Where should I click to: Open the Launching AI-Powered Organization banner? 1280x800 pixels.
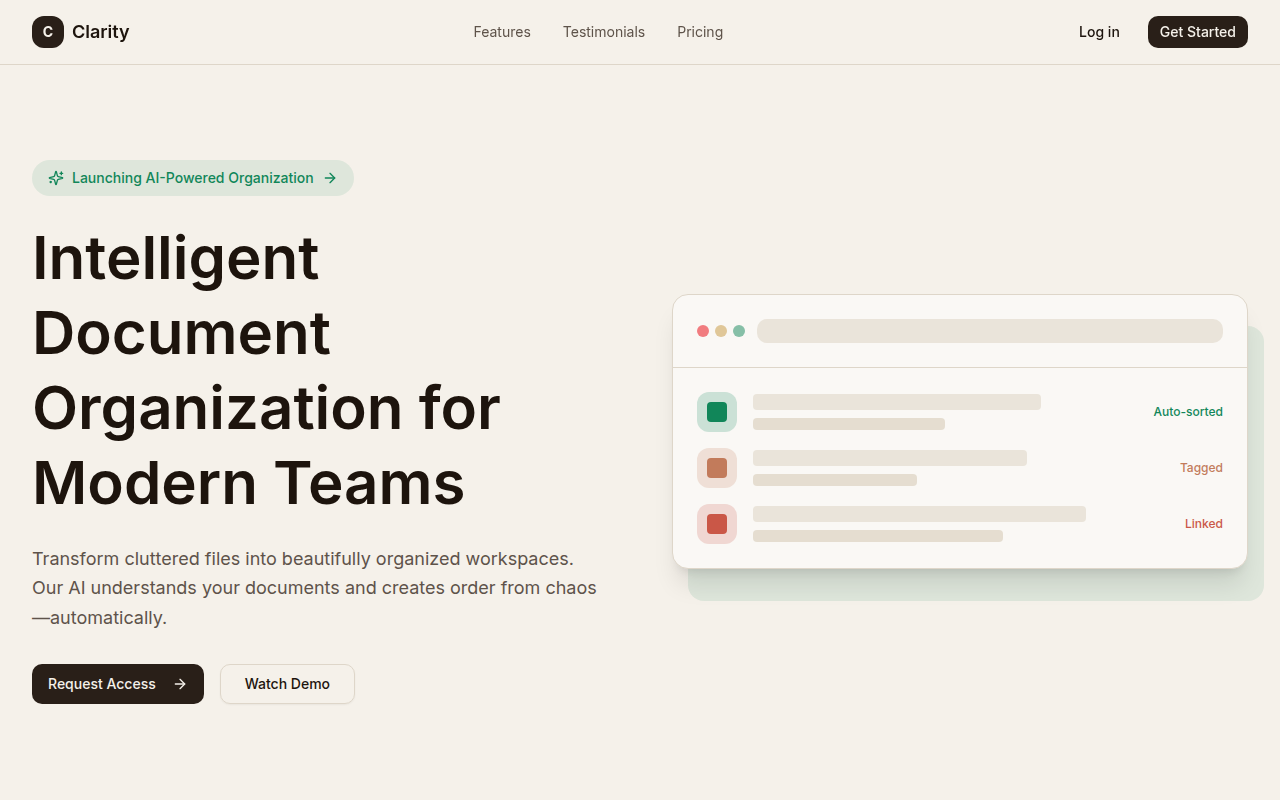click(x=193, y=177)
